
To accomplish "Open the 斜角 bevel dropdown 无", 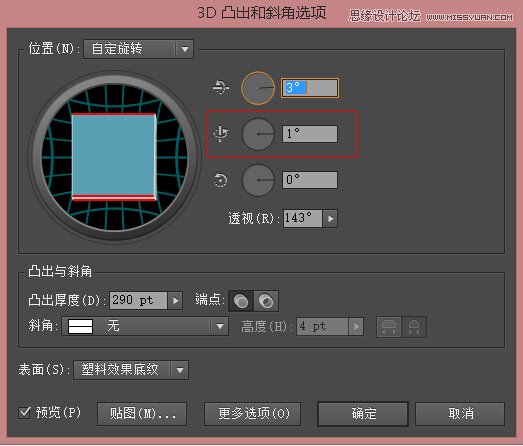I will tap(145, 326).
